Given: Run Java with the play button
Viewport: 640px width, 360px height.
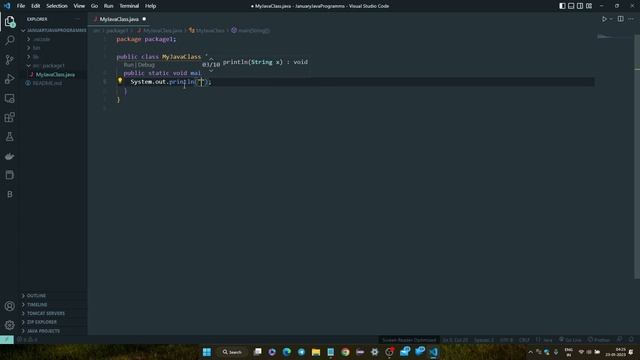Looking at the screenshot, I should pyautogui.click(x=604, y=19).
